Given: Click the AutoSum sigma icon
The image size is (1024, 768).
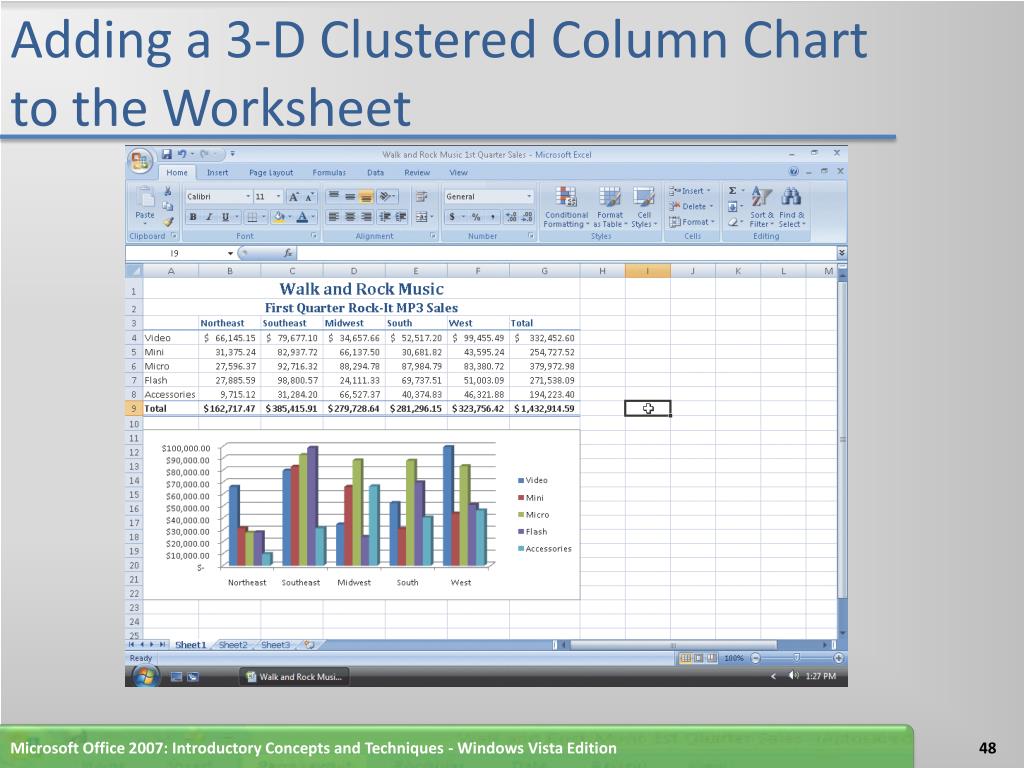Looking at the screenshot, I should (733, 191).
